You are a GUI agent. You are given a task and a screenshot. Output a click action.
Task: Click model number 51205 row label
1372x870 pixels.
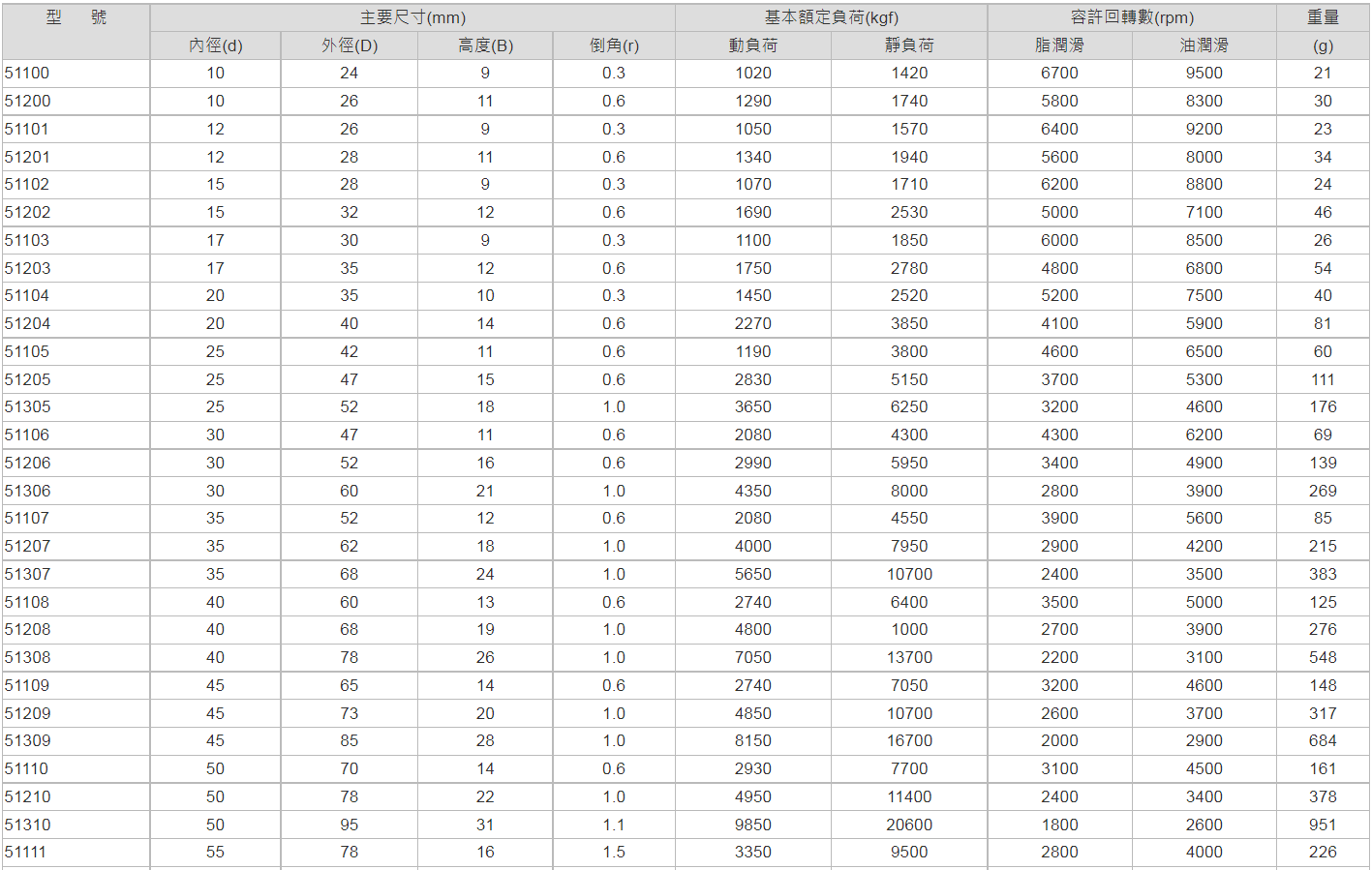click(x=27, y=379)
